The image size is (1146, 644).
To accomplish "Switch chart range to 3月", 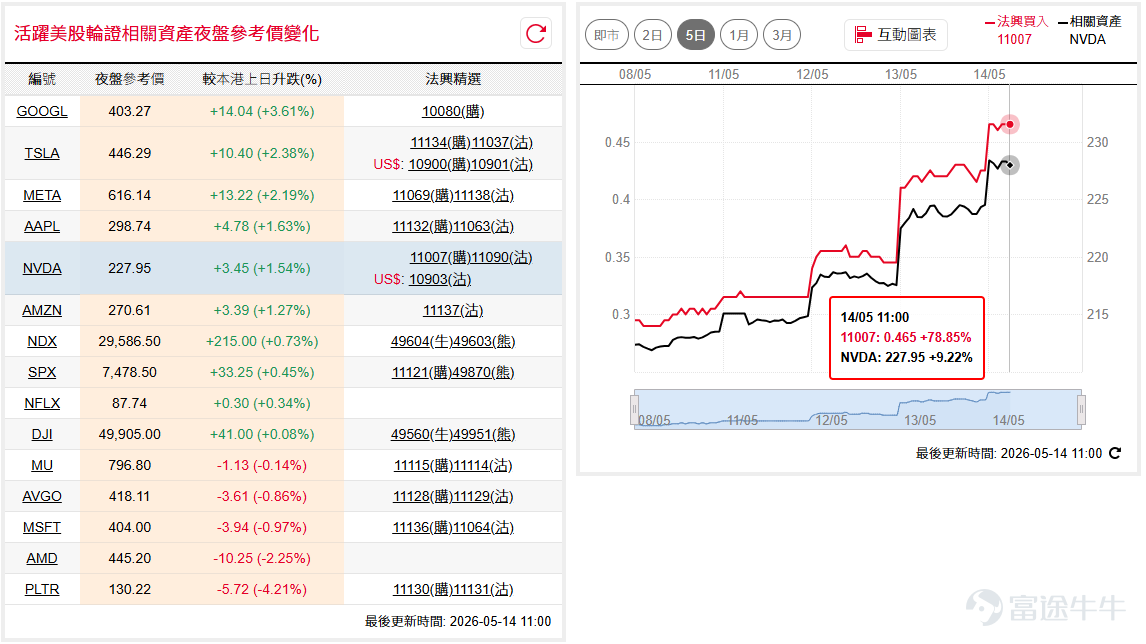I will click(x=782, y=35).
